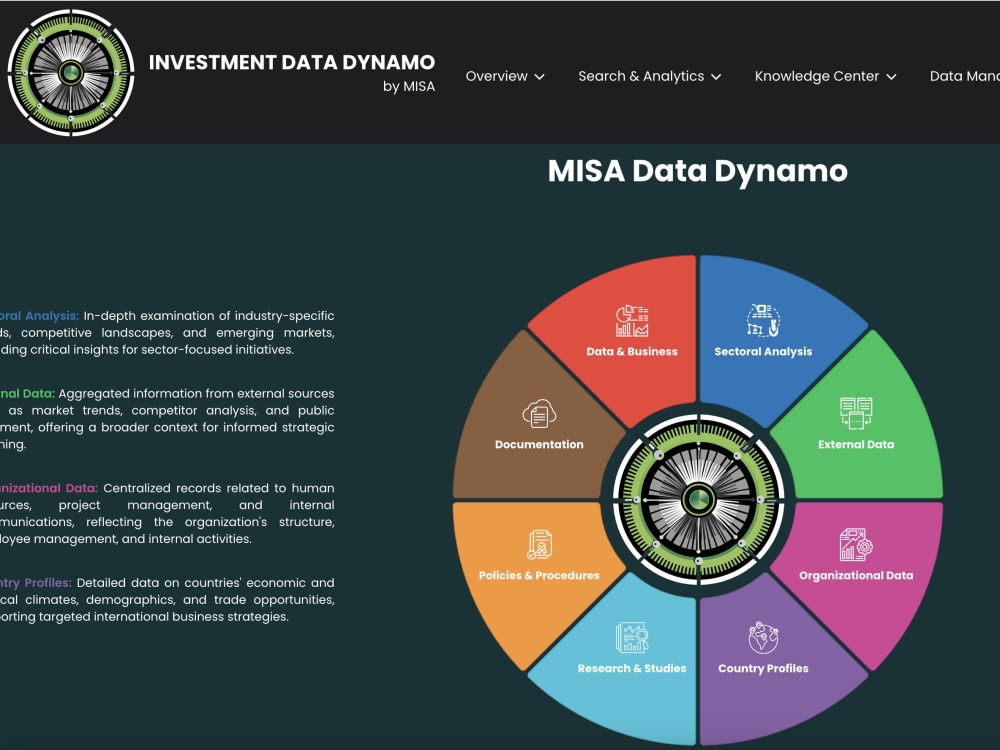1000x750 pixels.
Task: Click the External Data documents icon
Action: point(856,413)
